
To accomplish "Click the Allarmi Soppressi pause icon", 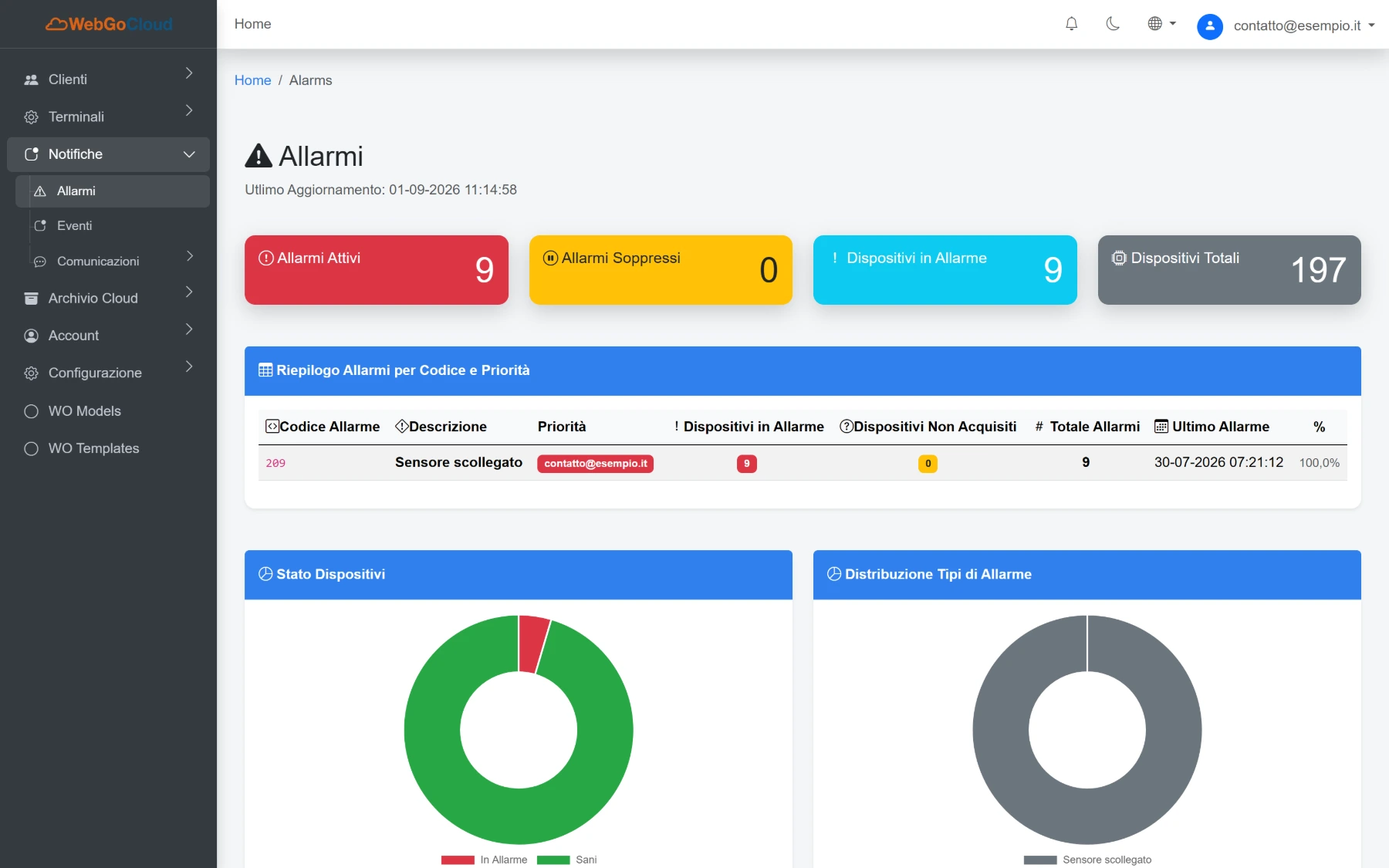I will 550,258.
